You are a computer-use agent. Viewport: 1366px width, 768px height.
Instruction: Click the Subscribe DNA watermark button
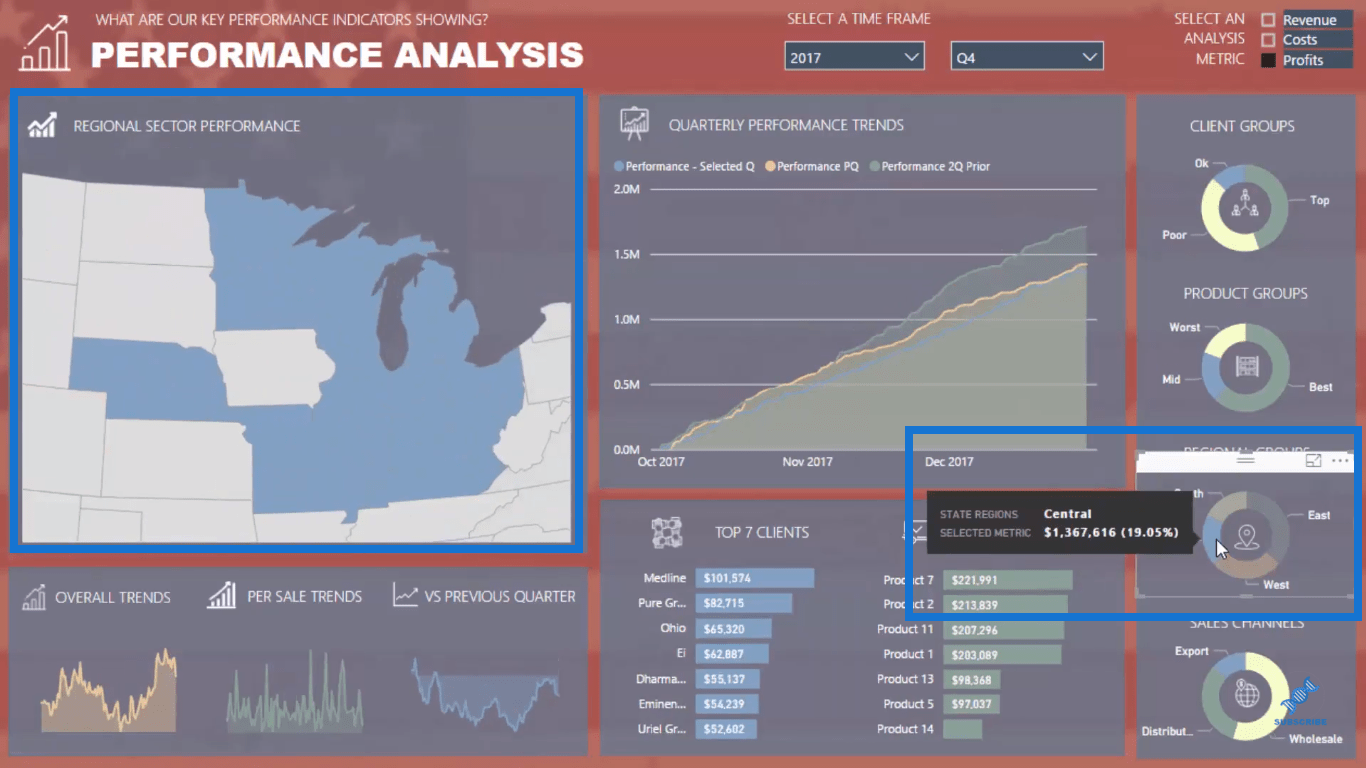pyautogui.click(x=1302, y=703)
